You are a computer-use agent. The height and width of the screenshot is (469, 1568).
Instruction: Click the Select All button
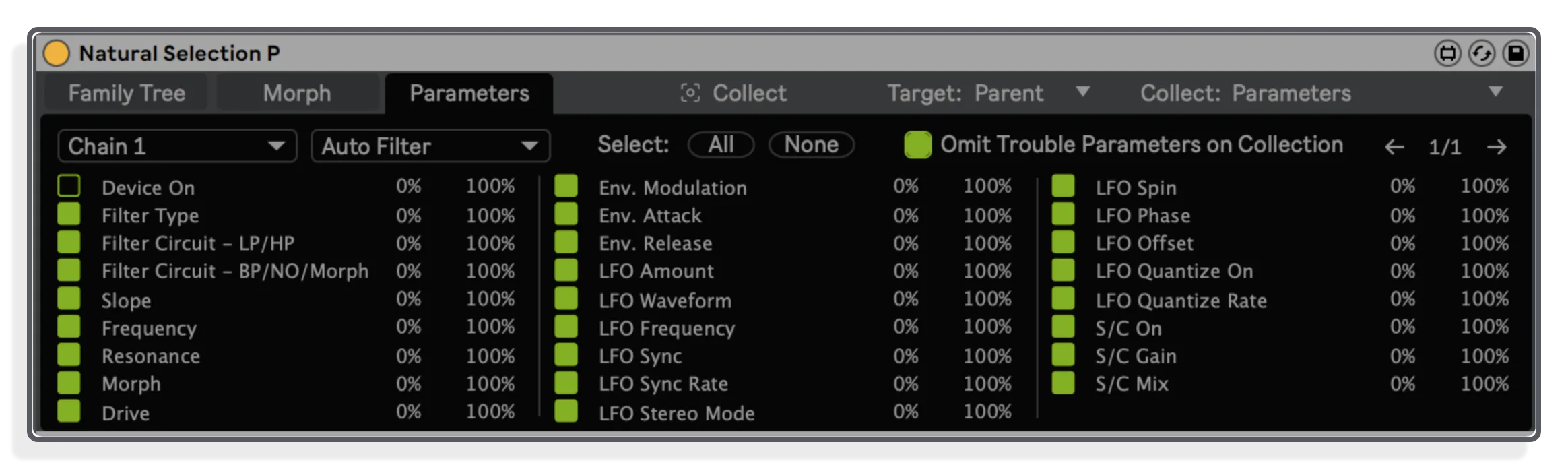click(x=721, y=145)
